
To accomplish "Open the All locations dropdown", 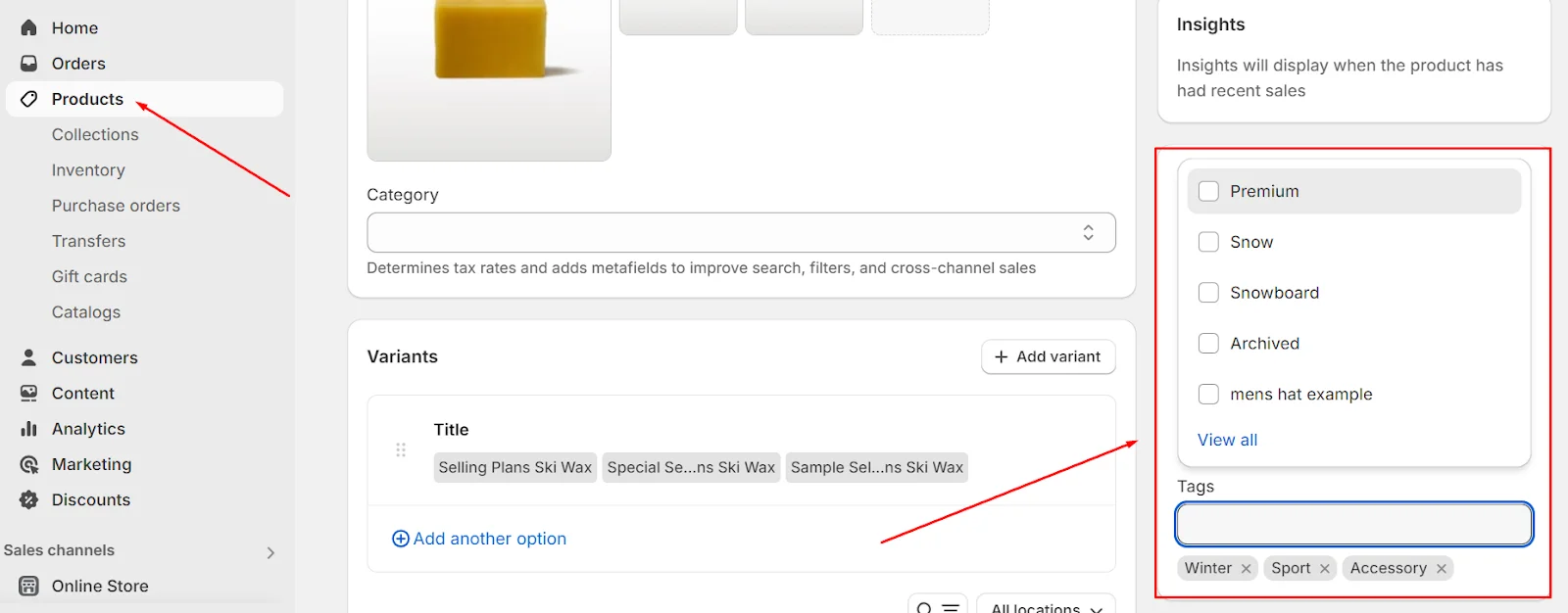I will point(1046,606).
